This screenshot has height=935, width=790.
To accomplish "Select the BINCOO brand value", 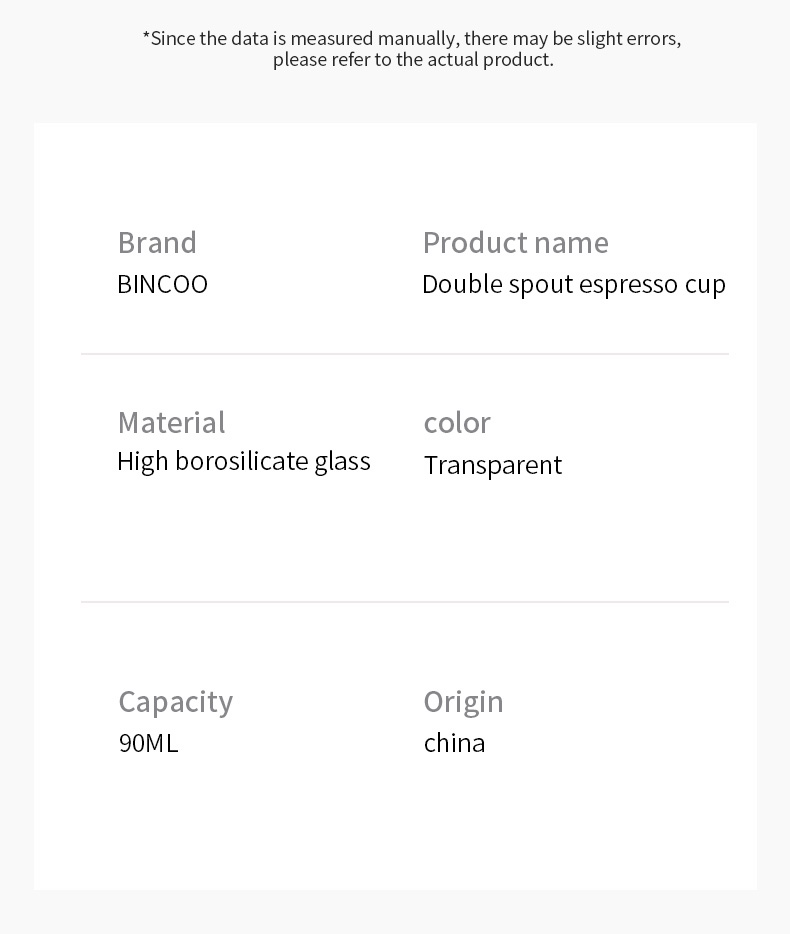I will coord(162,284).
